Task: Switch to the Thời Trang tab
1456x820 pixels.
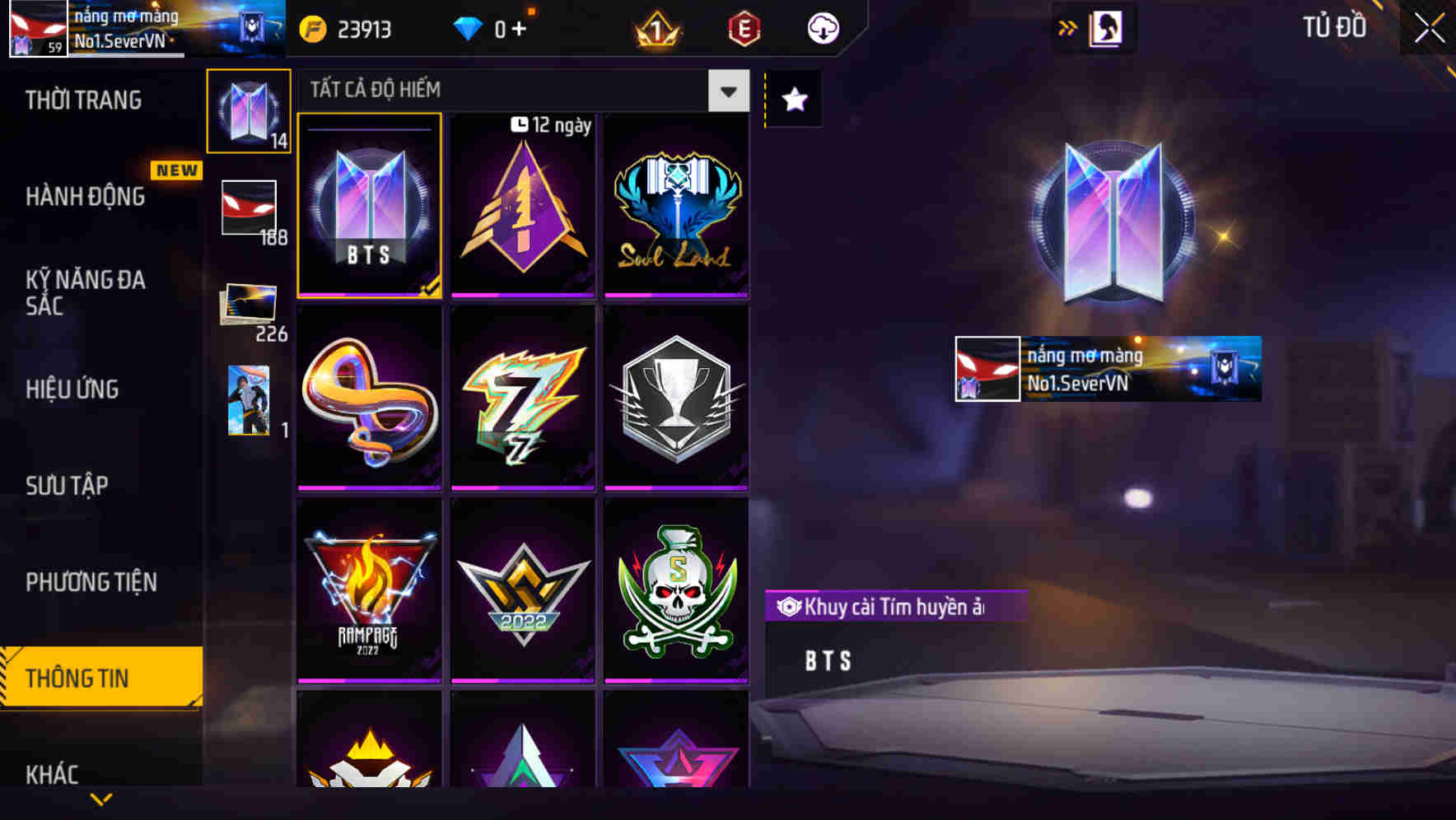Action: (x=83, y=100)
